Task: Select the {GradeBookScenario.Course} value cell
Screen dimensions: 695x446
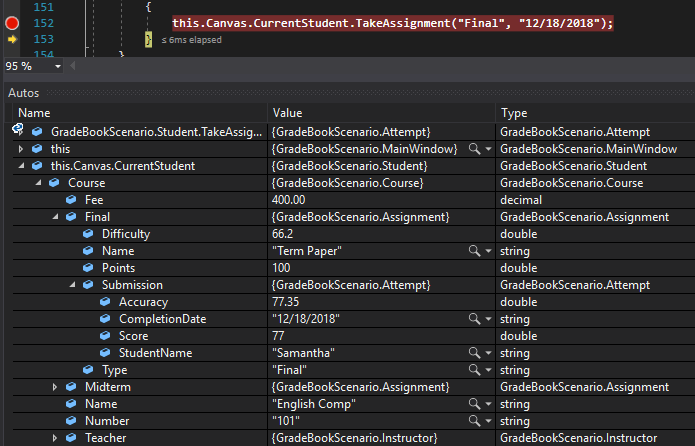Action: (x=348, y=183)
